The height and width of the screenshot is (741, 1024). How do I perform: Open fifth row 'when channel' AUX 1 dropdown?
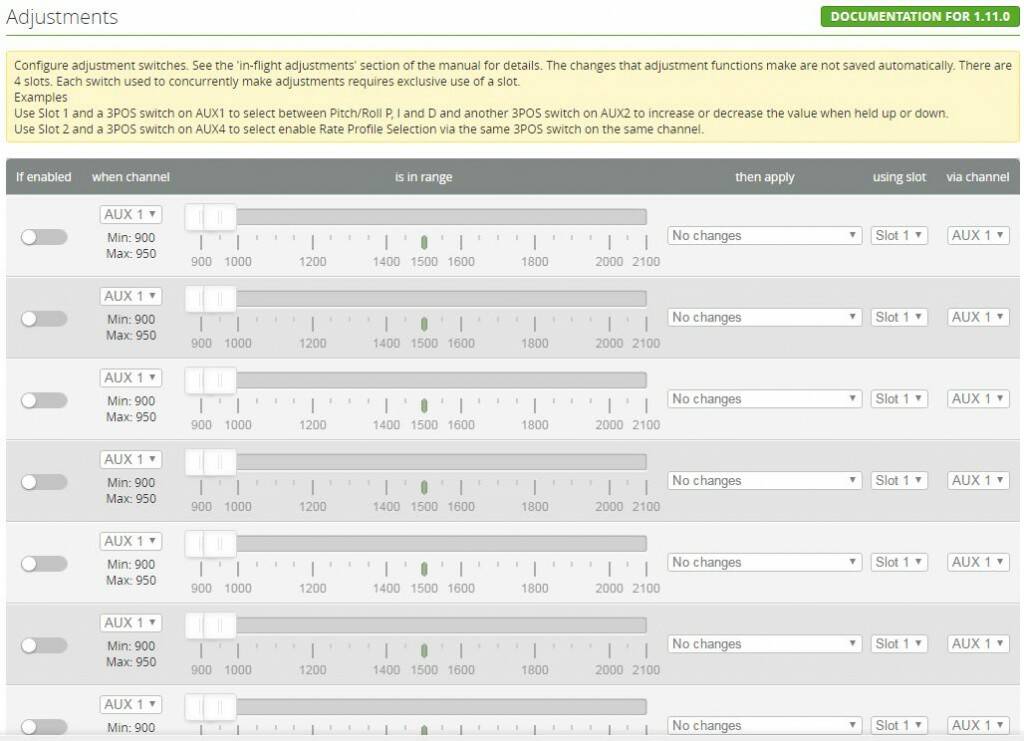(x=131, y=541)
